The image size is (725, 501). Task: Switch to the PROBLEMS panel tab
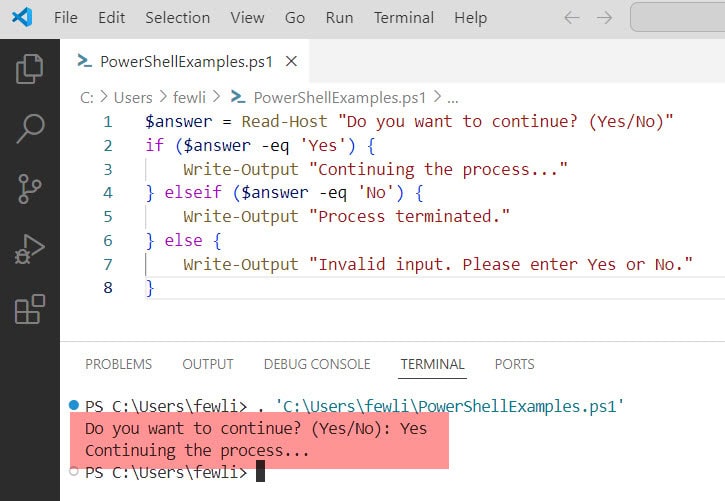tap(118, 364)
